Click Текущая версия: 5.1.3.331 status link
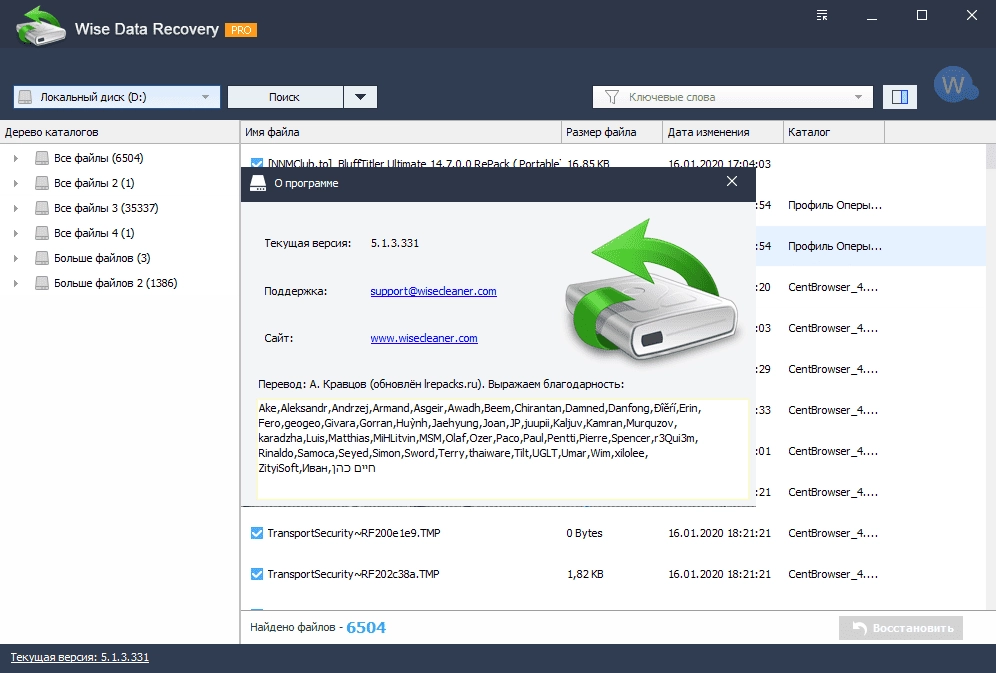Screen dimensions: 996x673 pyautogui.click(x=79, y=657)
